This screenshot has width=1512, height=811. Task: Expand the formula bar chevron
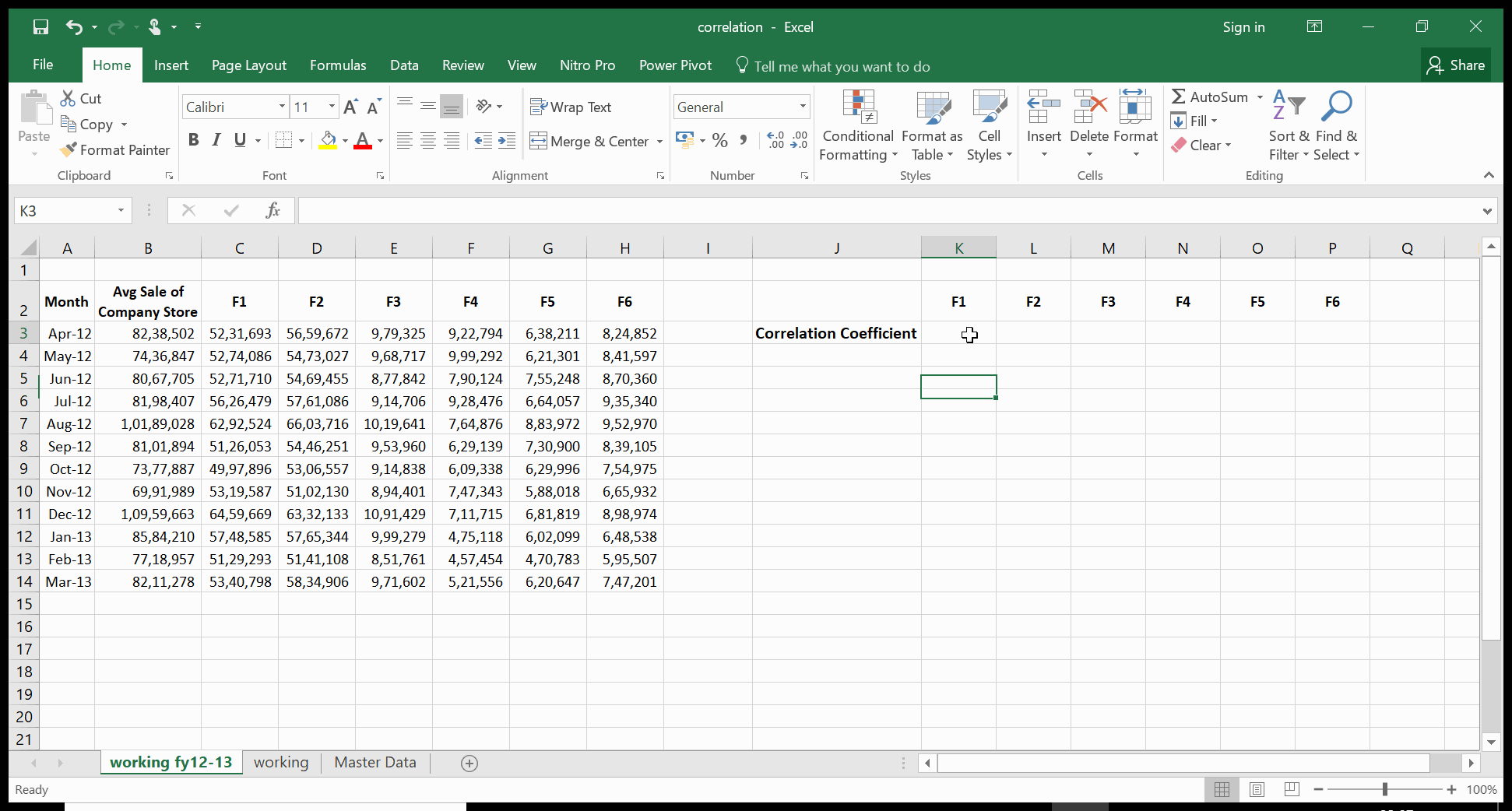pyautogui.click(x=1487, y=211)
